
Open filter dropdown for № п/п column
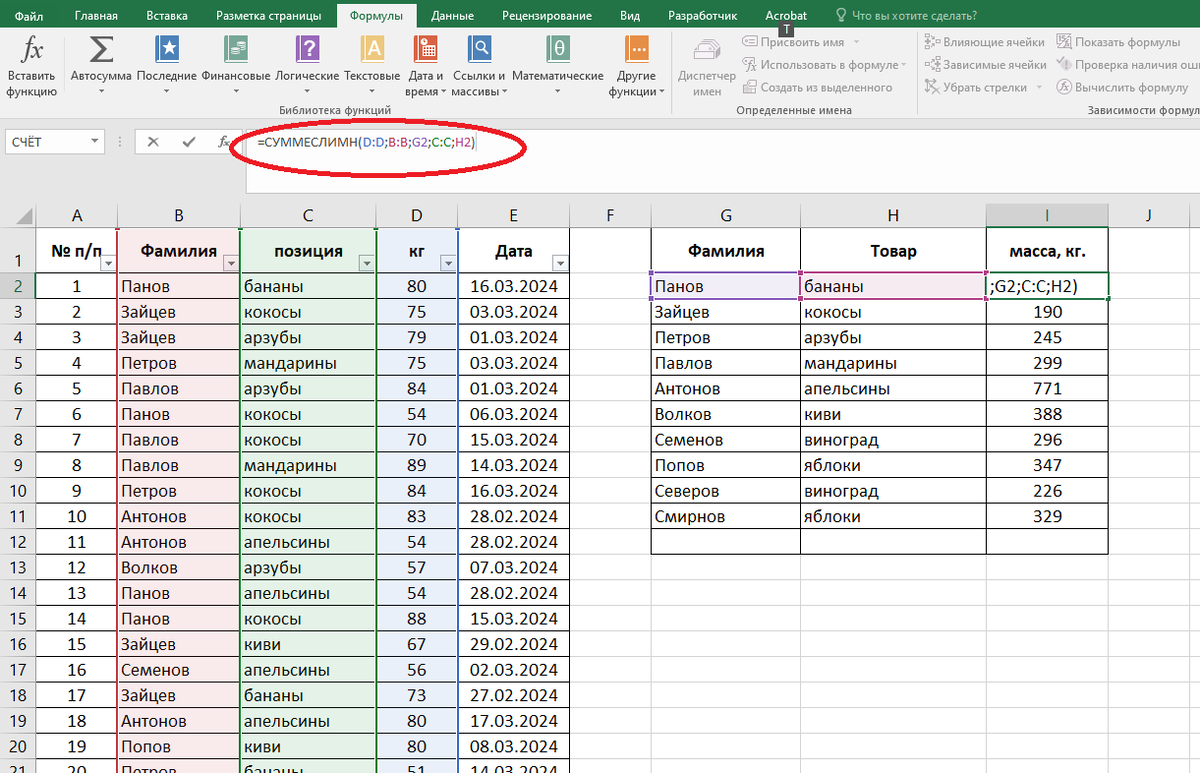coord(107,263)
